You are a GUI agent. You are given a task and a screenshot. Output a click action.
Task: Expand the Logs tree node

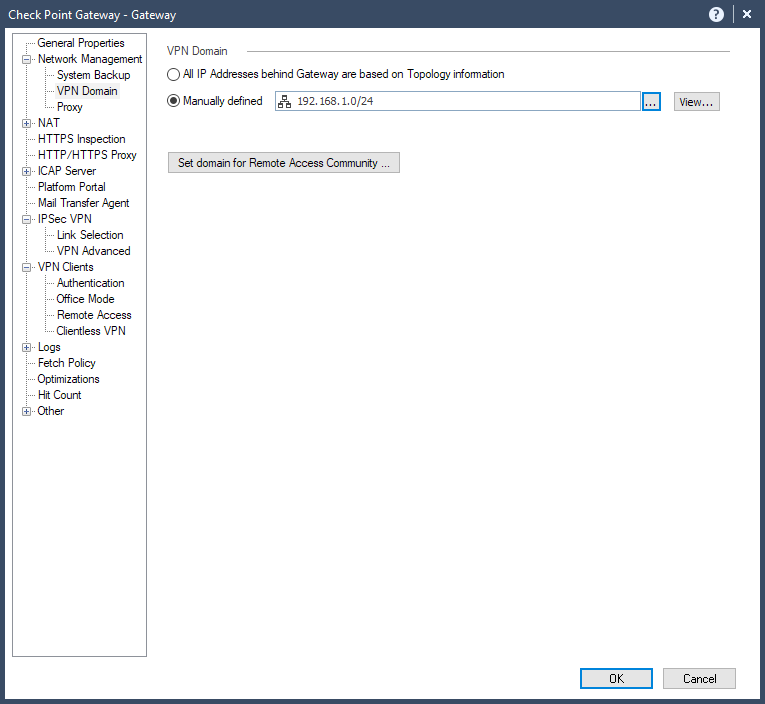27,347
